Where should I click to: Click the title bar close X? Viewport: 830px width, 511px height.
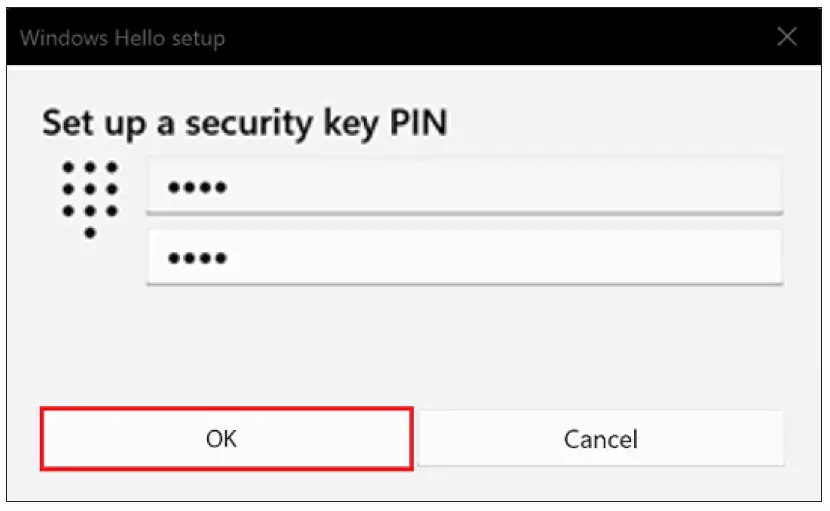coord(787,37)
